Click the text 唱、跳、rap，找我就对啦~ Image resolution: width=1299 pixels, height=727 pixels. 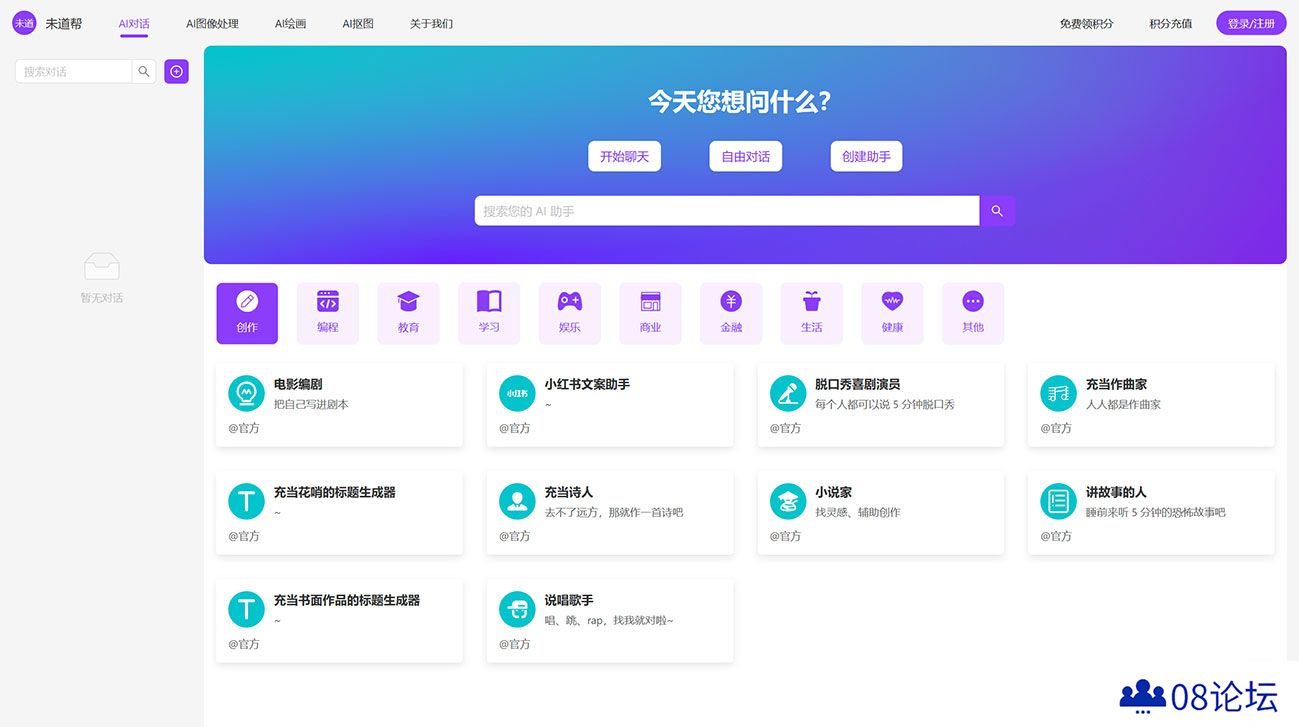[x=609, y=621]
